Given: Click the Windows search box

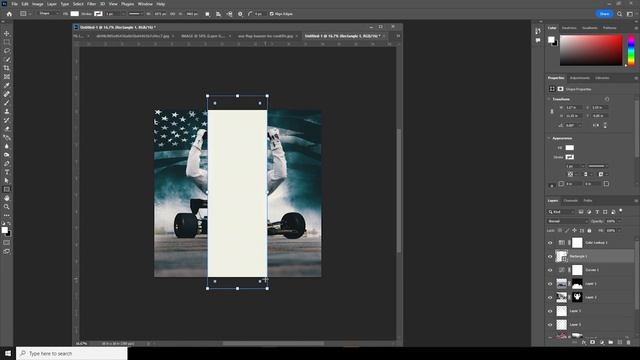Looking at the screenshot, I should [x=72, y=353].
